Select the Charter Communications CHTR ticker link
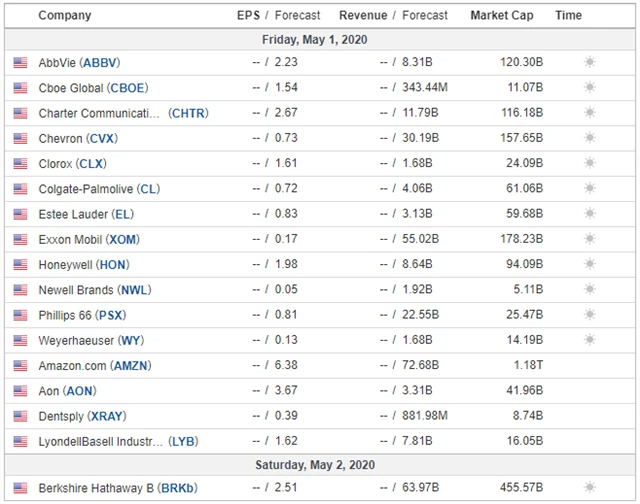640x504 pixels. [188, 113]
